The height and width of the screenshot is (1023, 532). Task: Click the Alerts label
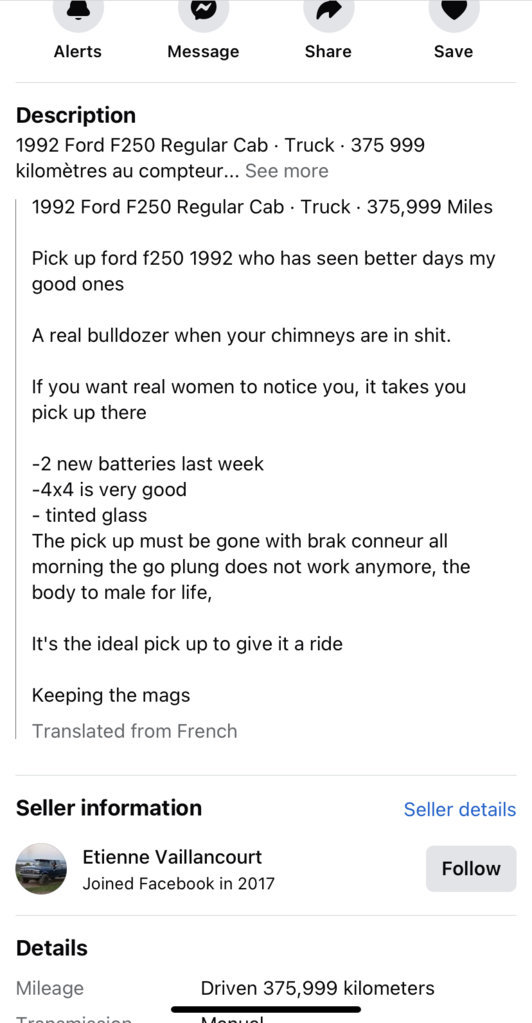tap(78, 52)
